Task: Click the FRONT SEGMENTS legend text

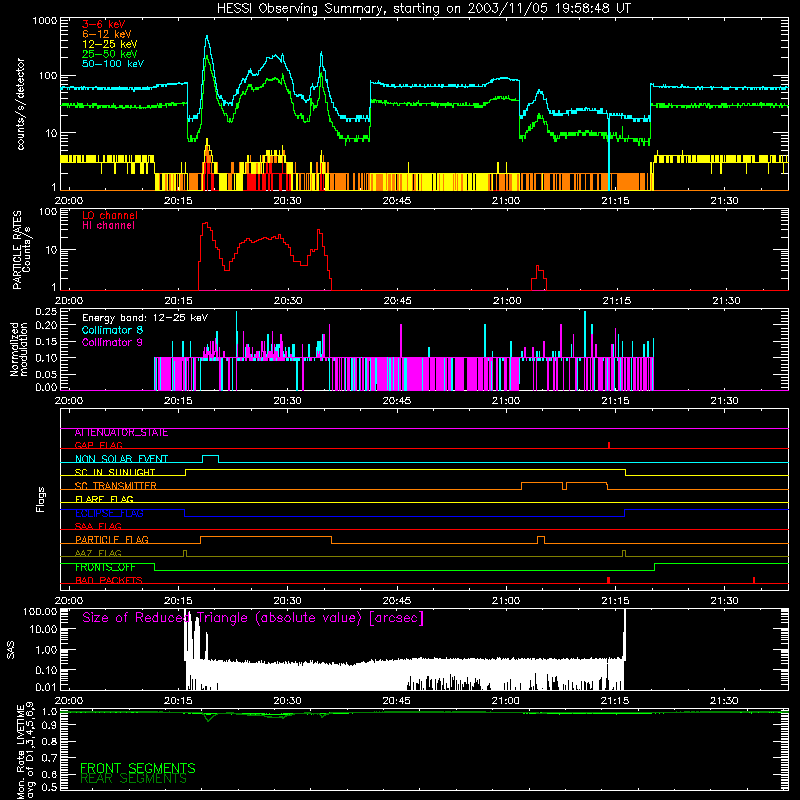Action: 138,768
